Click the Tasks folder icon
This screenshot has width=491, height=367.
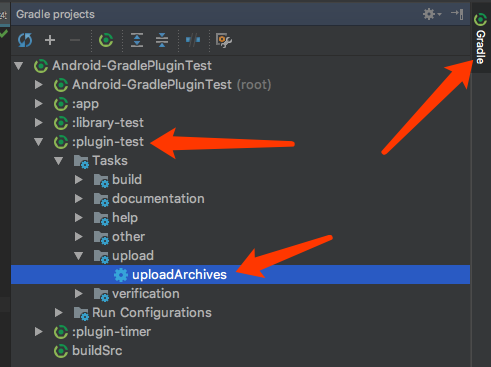tap(81, 161)
